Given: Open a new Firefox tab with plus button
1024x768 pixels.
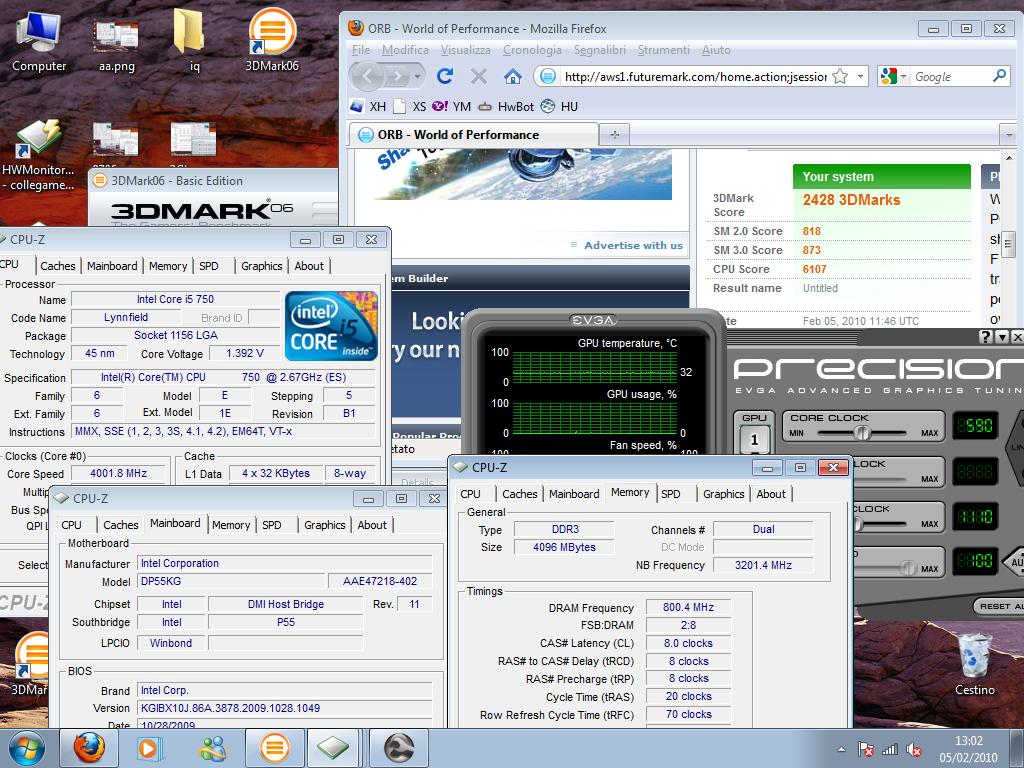Looking at the screenshot, I should [615, 135].
